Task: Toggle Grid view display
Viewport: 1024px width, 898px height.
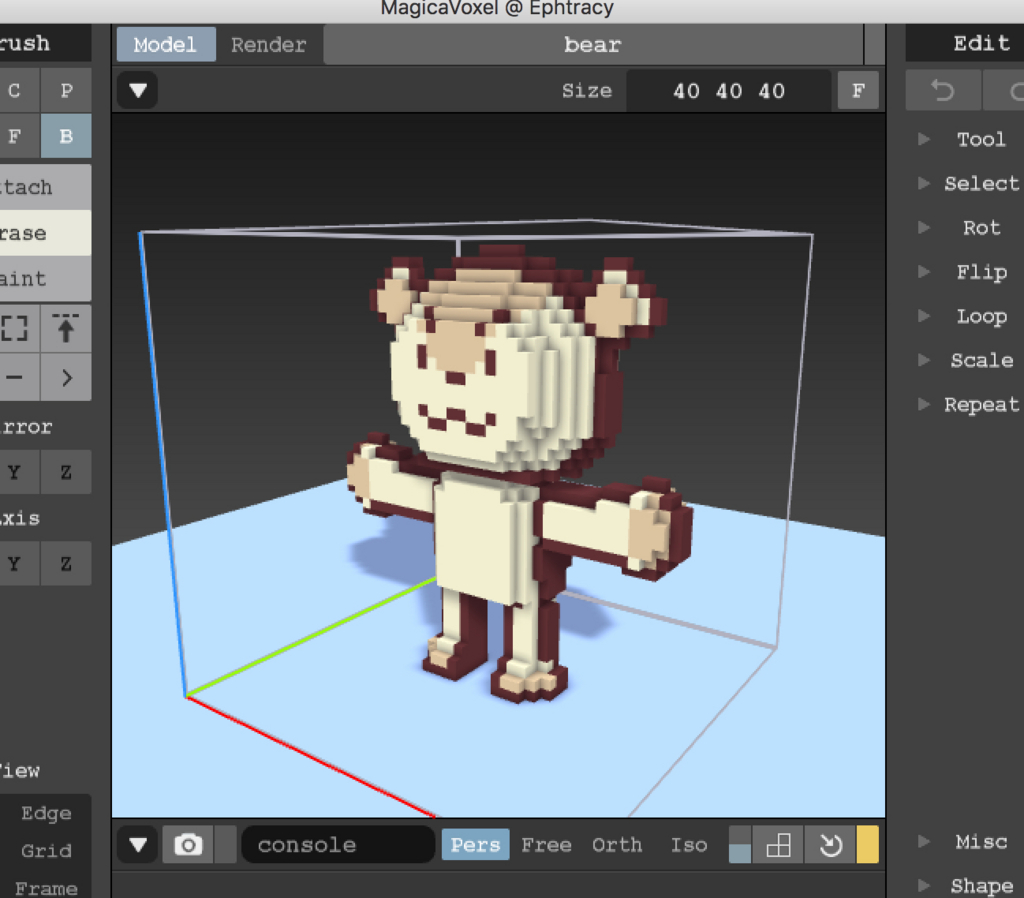Action: [x=46, y=850]
